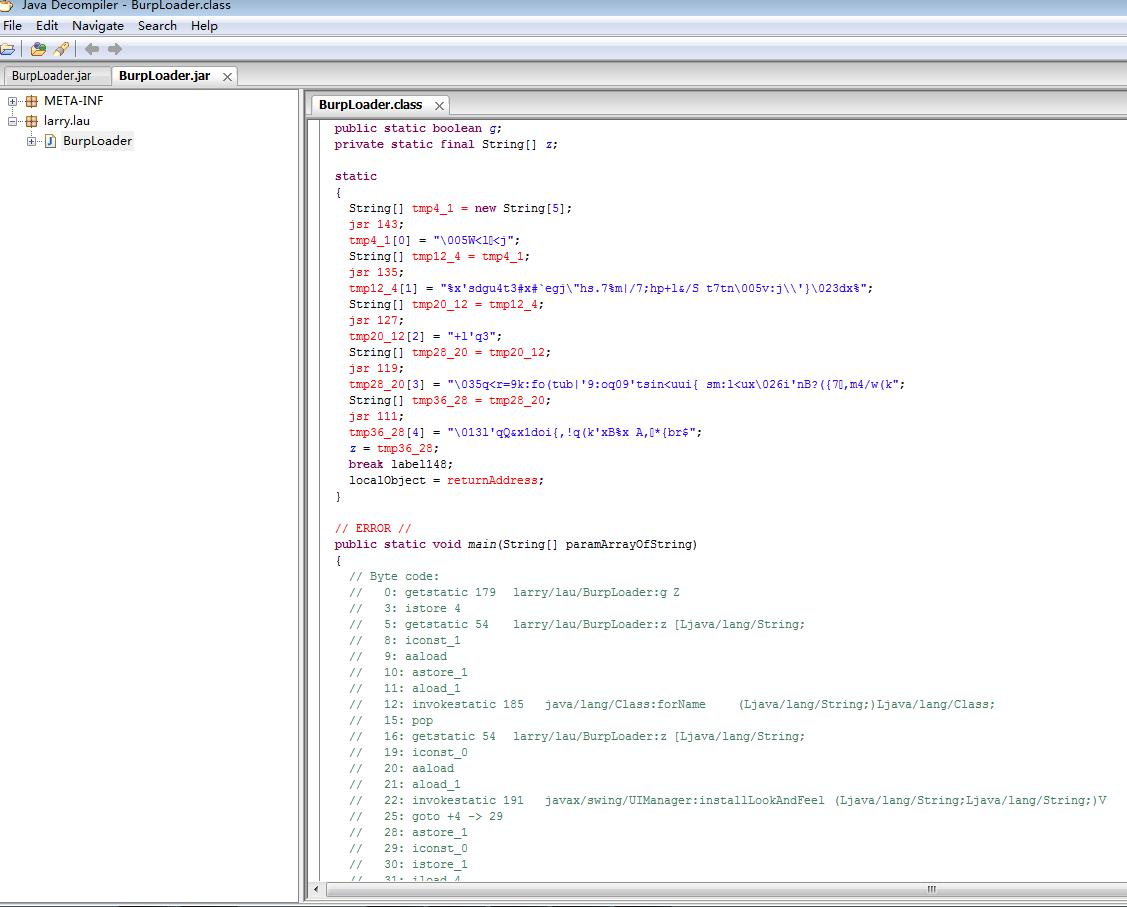The height and width of the screenshot is (907, 1127).
Task: Close the BurpLoader.class editor tab
Action: [x=438, y=105]
